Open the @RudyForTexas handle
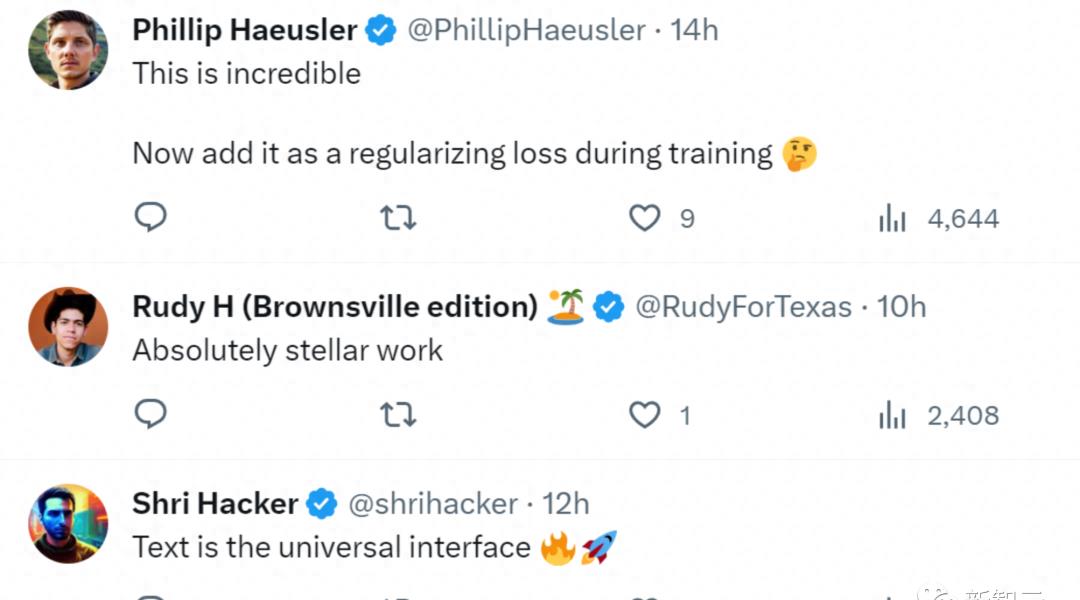This screenshot has height=600, width=1080. pos(743,306)
